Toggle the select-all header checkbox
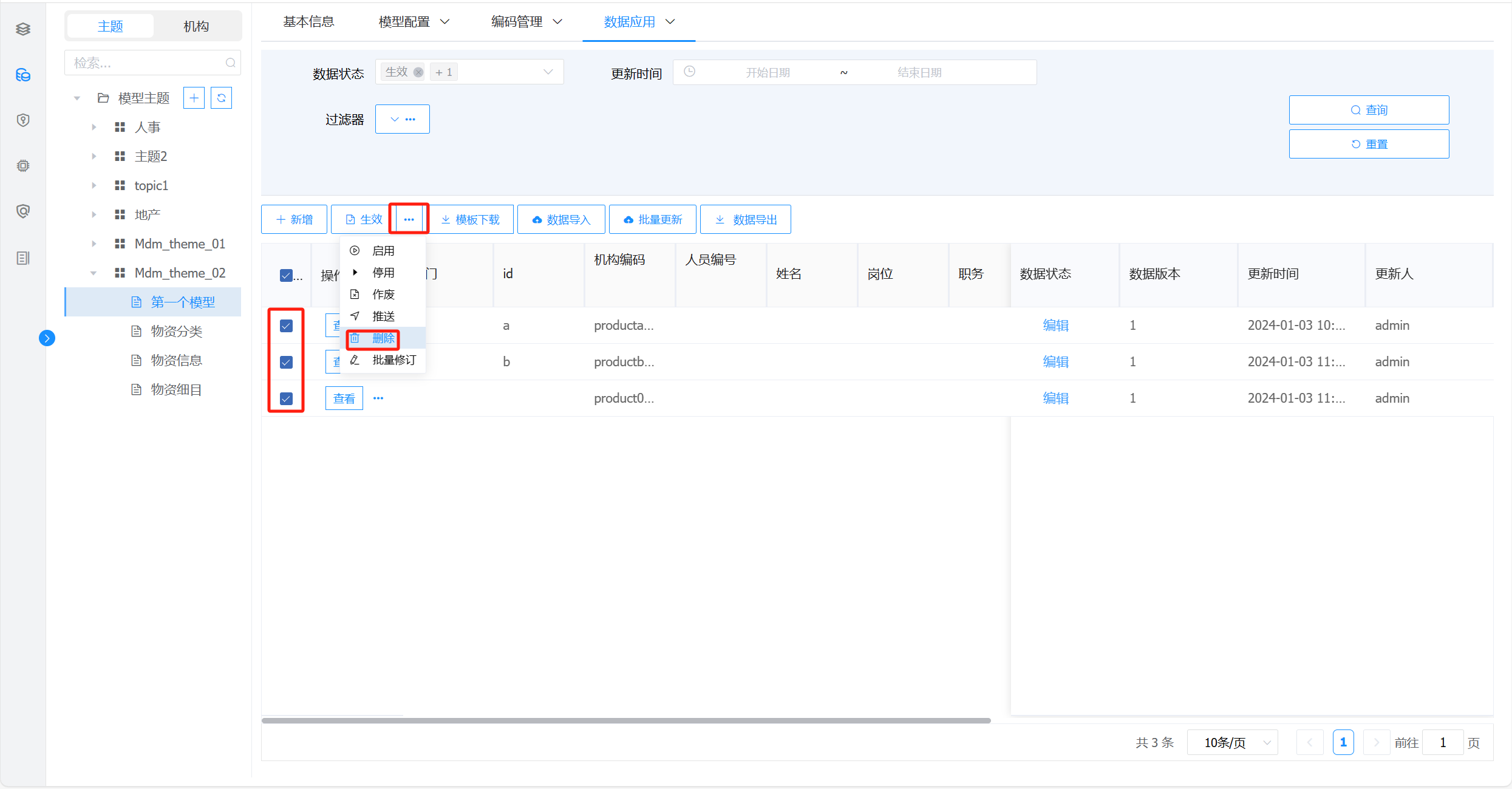Image resolution: width=1512 pixels, height=789 pixels. point(286,275)
